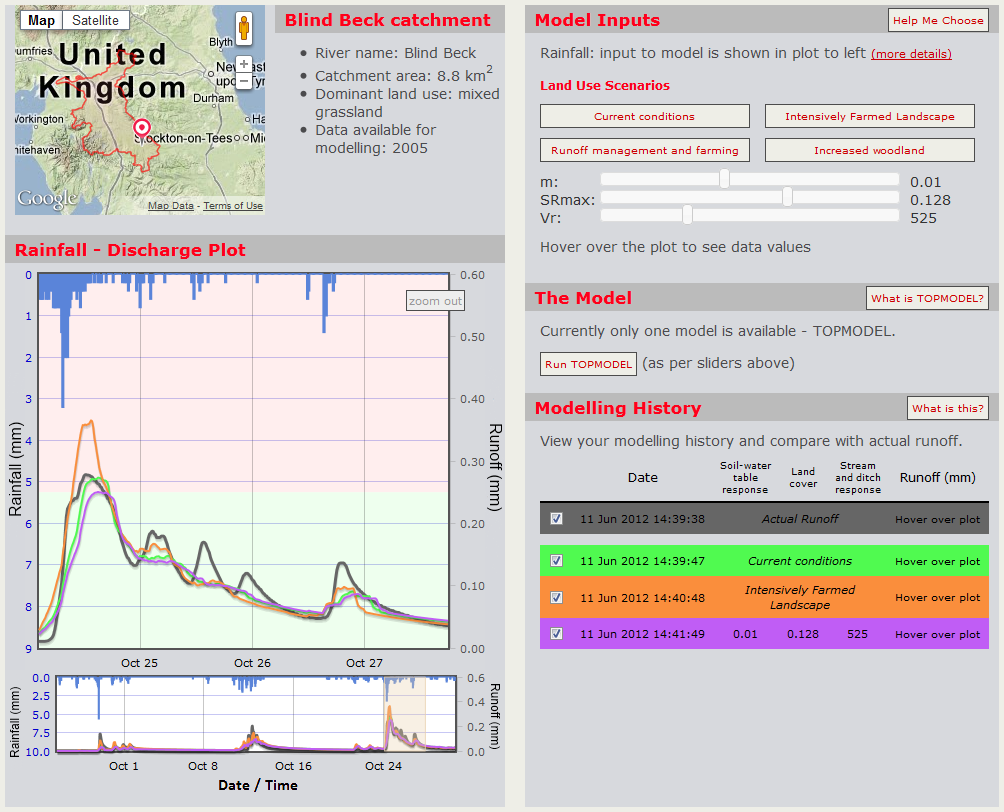Click the map zoom in plus button
The height and width of the screenshot is (812, 1004).
pos(243,64)
